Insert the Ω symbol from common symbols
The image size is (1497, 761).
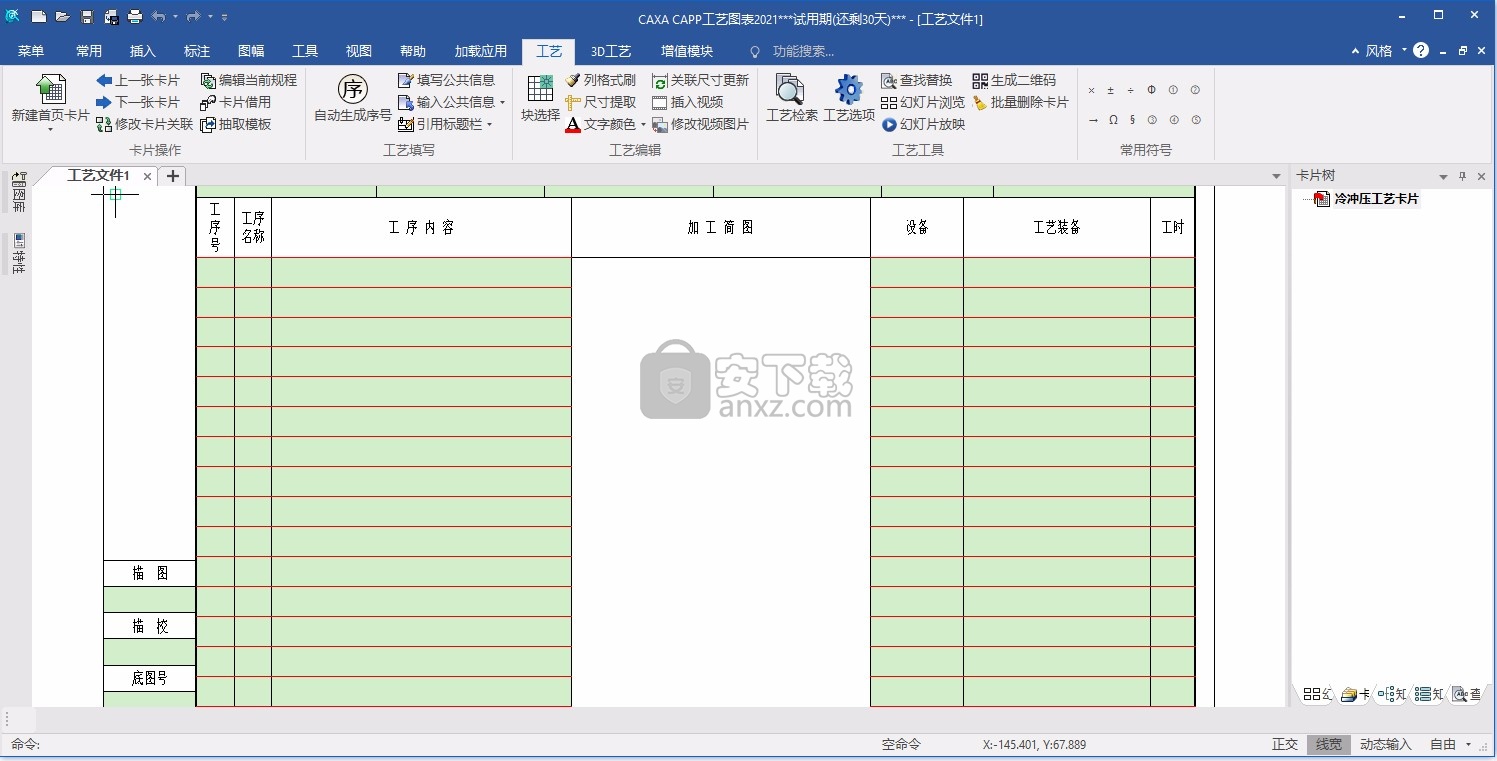click(1113, 120)
